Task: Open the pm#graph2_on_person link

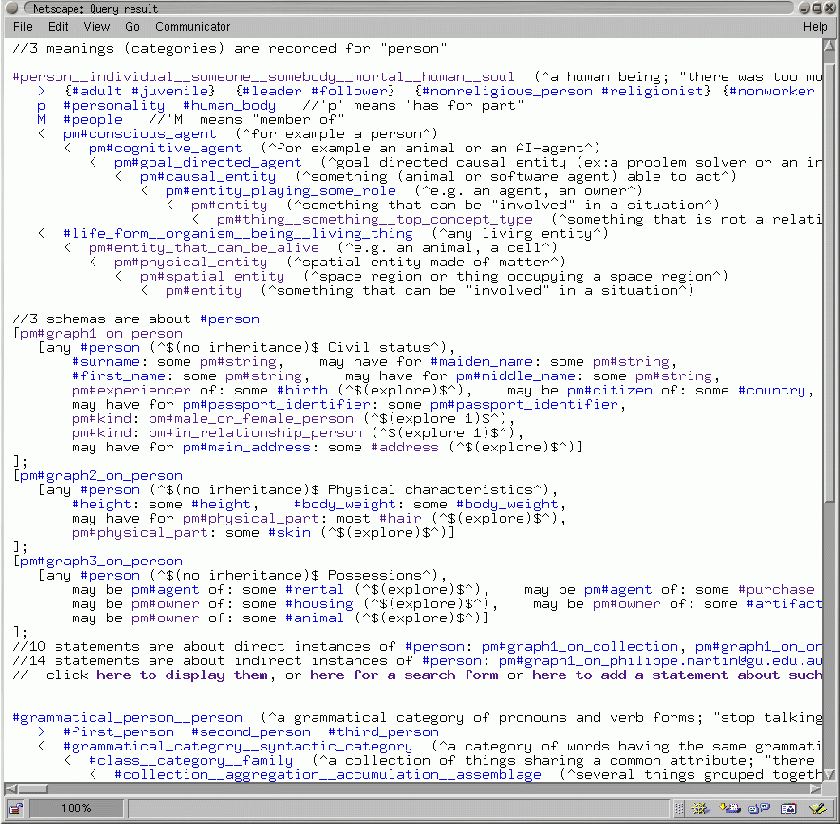Action: pos(100,476)
